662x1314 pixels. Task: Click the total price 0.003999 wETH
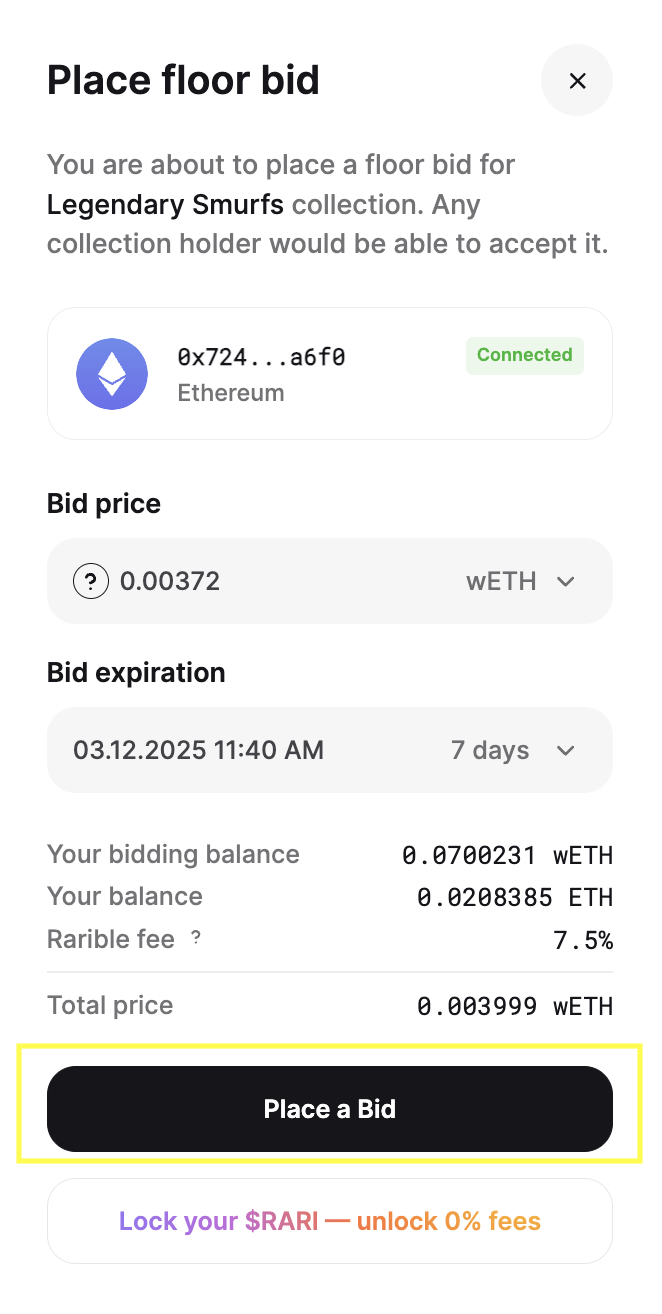click(514, 1006)
